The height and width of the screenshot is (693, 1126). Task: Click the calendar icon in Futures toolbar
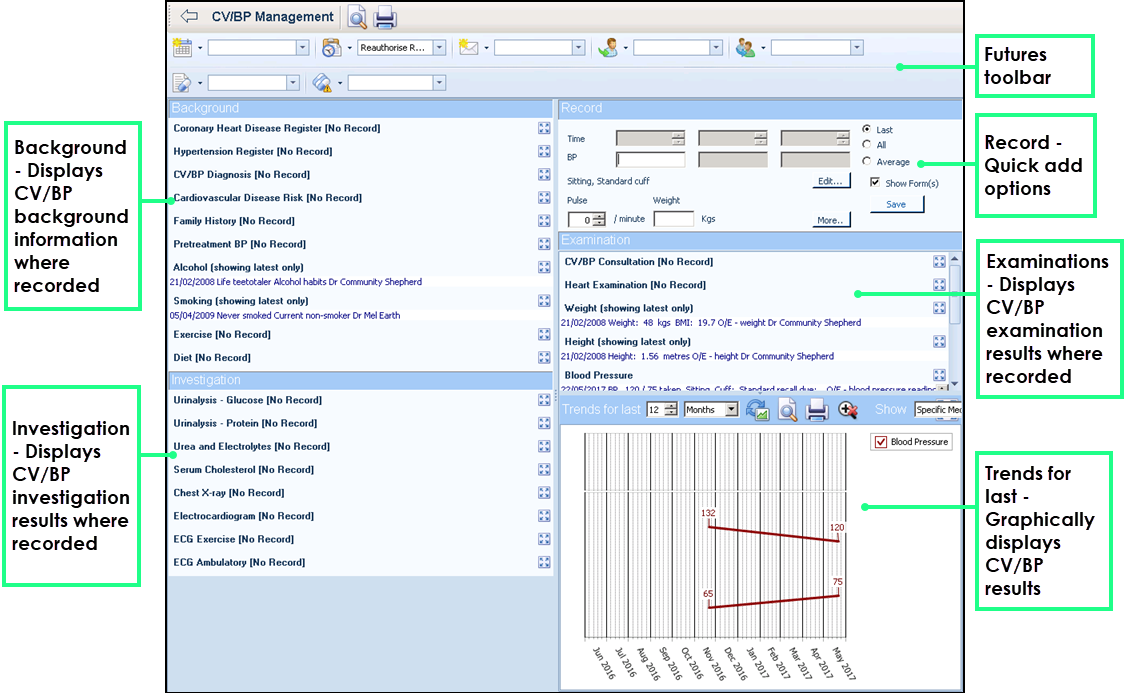[x=182, y=47]
